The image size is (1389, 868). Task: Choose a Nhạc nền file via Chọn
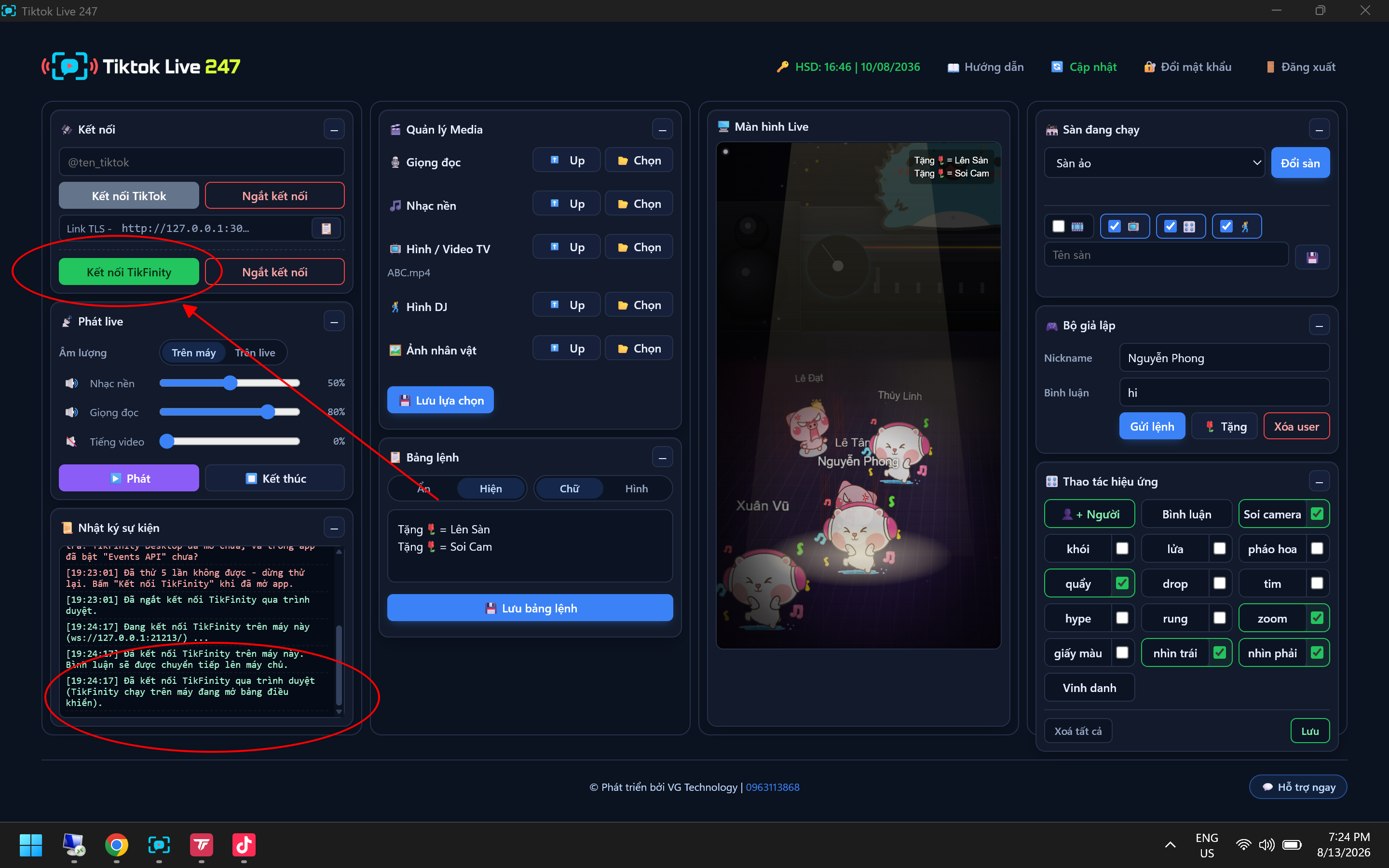pyautogui.click(x=639, y=204)
